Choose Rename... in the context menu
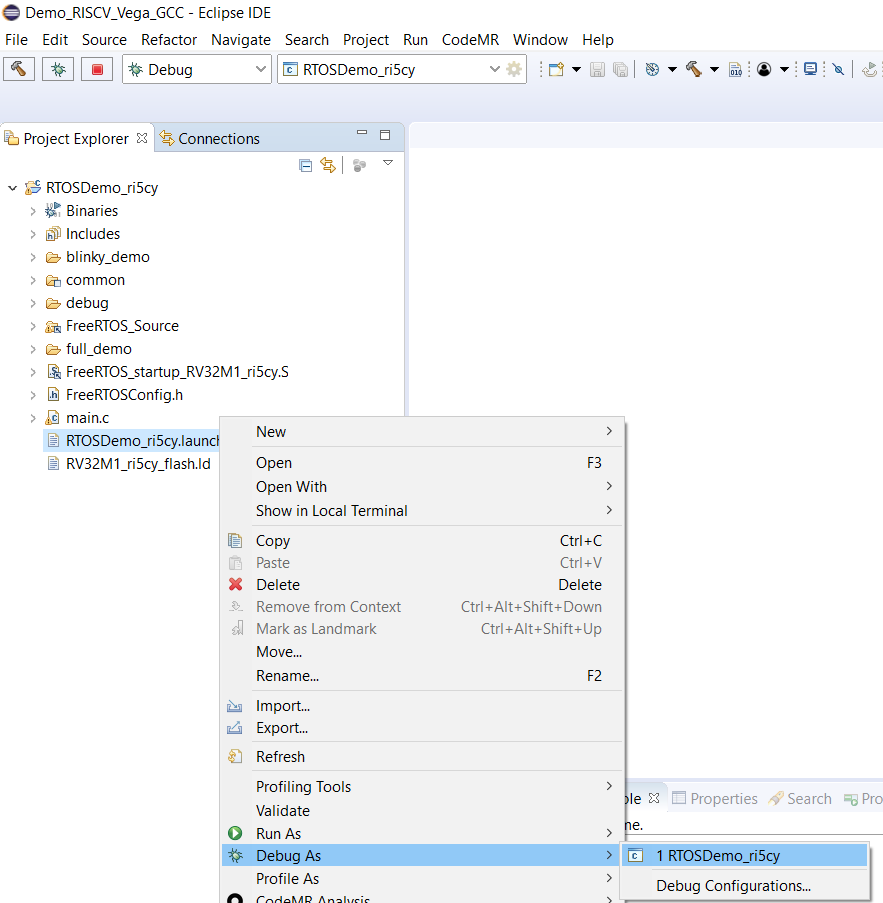Viewport: 883px width, 903px height. tap(422, 676)
